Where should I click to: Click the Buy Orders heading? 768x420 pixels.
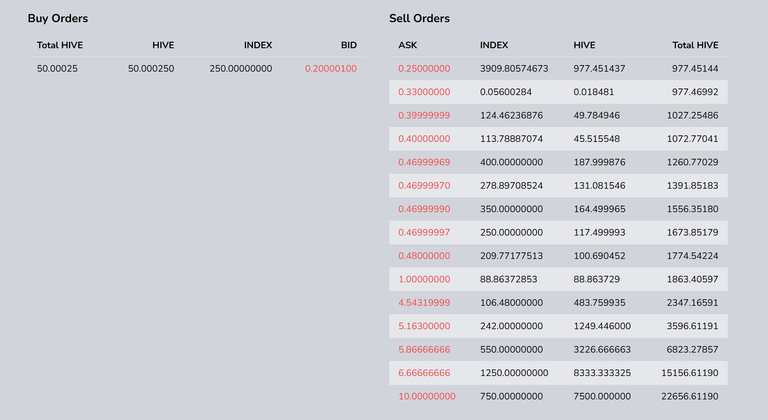click(x=58, y=18)
